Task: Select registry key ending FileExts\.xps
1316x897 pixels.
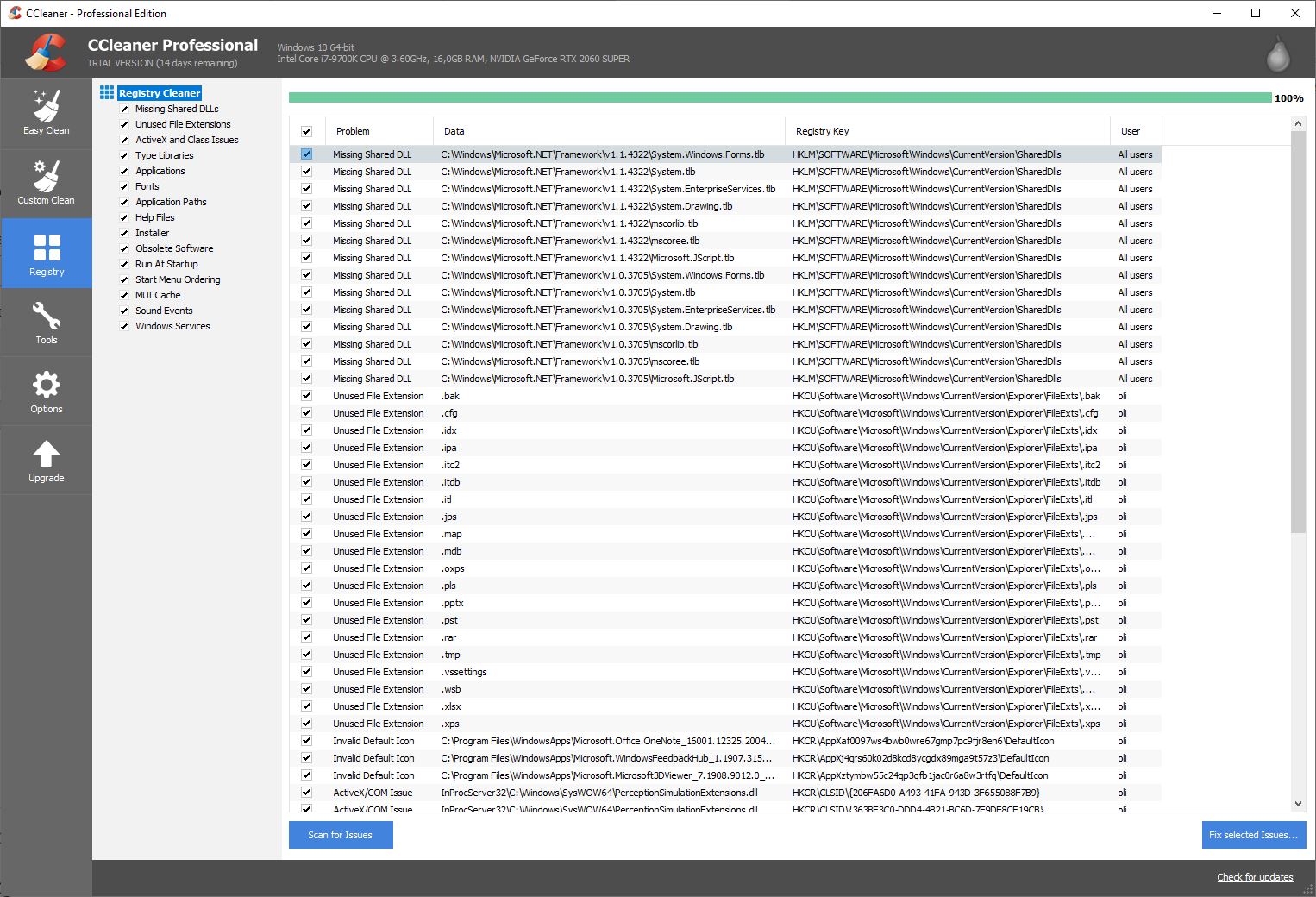Action: tap(946, 724)
